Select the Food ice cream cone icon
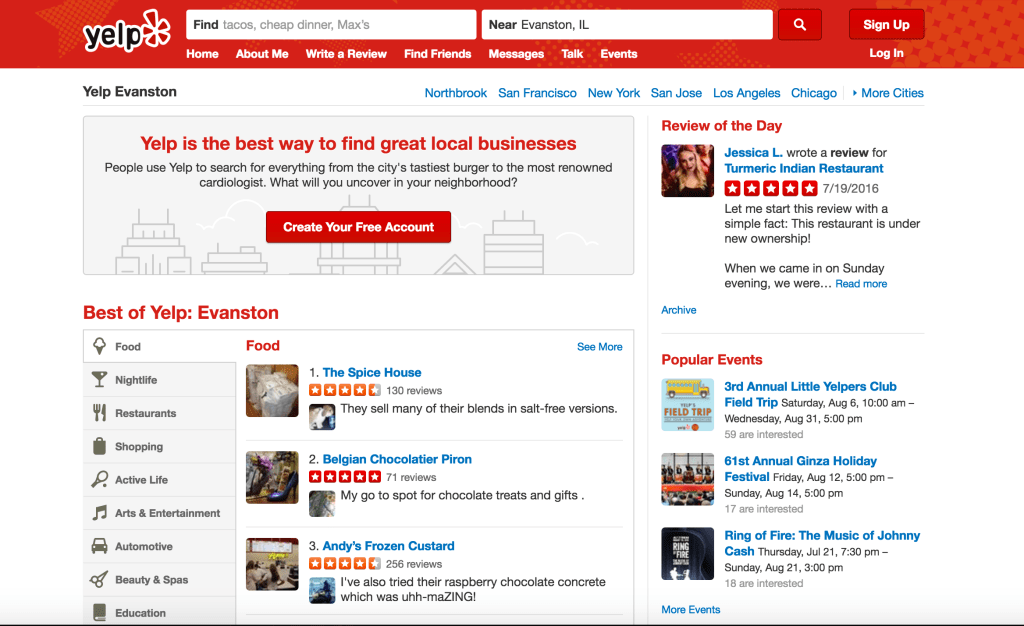 [99, 346]
